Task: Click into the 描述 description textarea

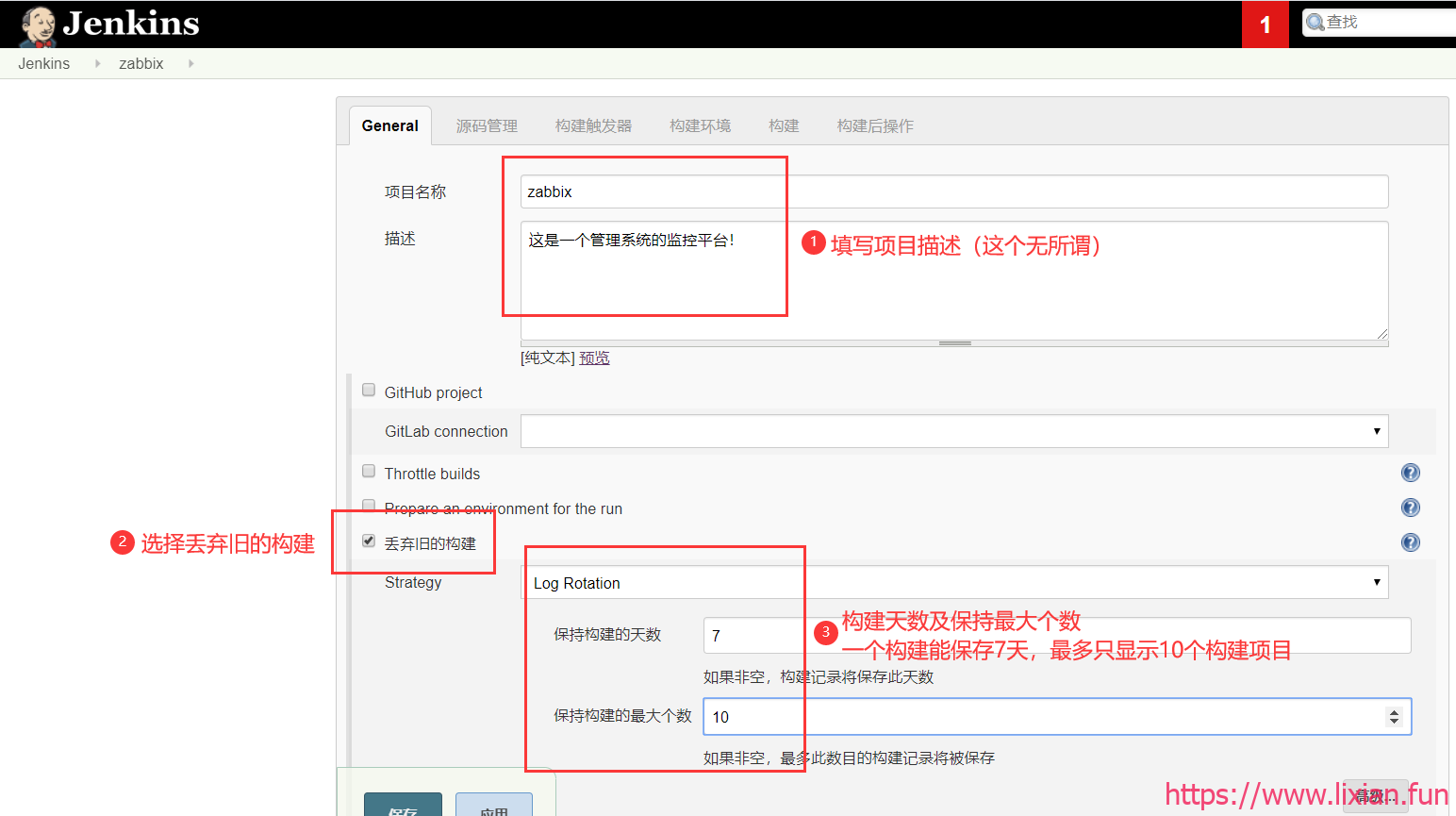Action: click(954, 280)
